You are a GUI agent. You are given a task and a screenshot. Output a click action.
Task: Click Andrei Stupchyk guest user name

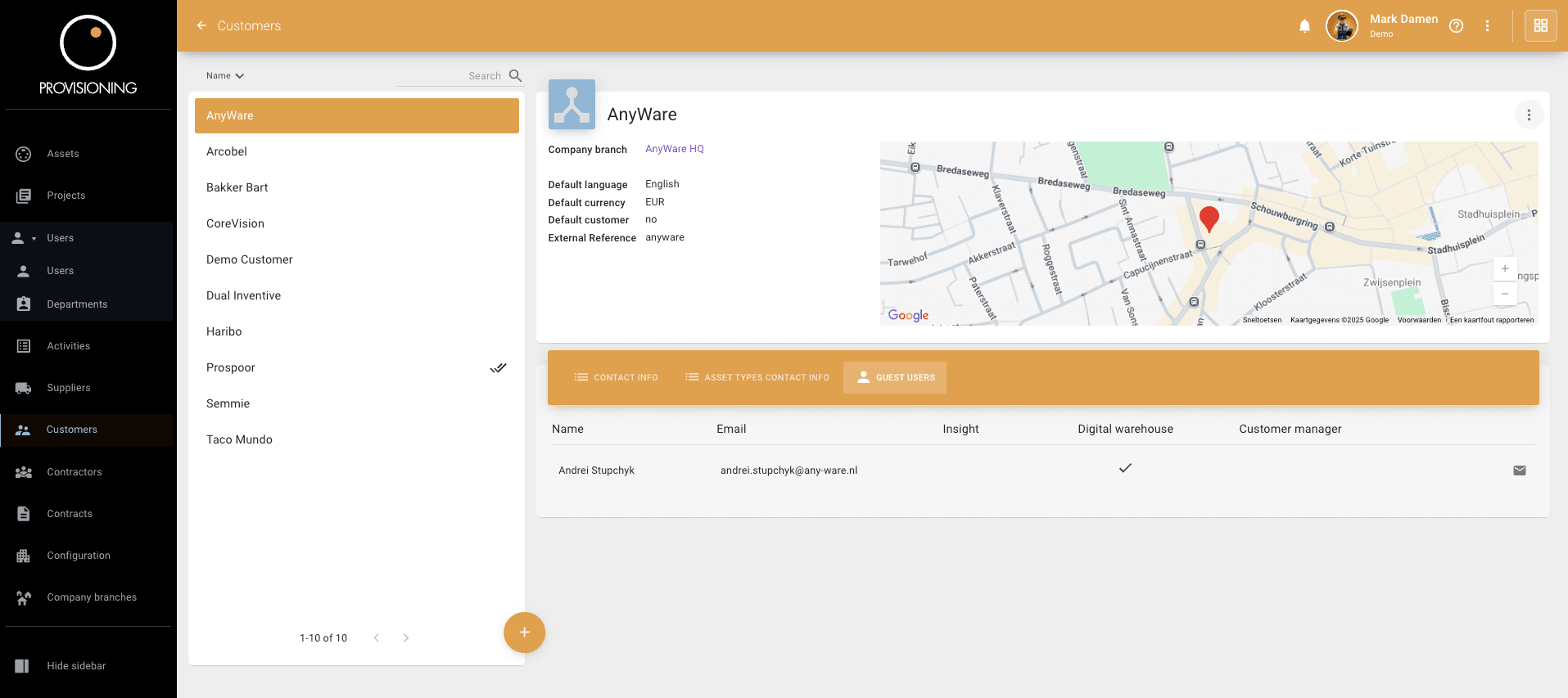596,471
